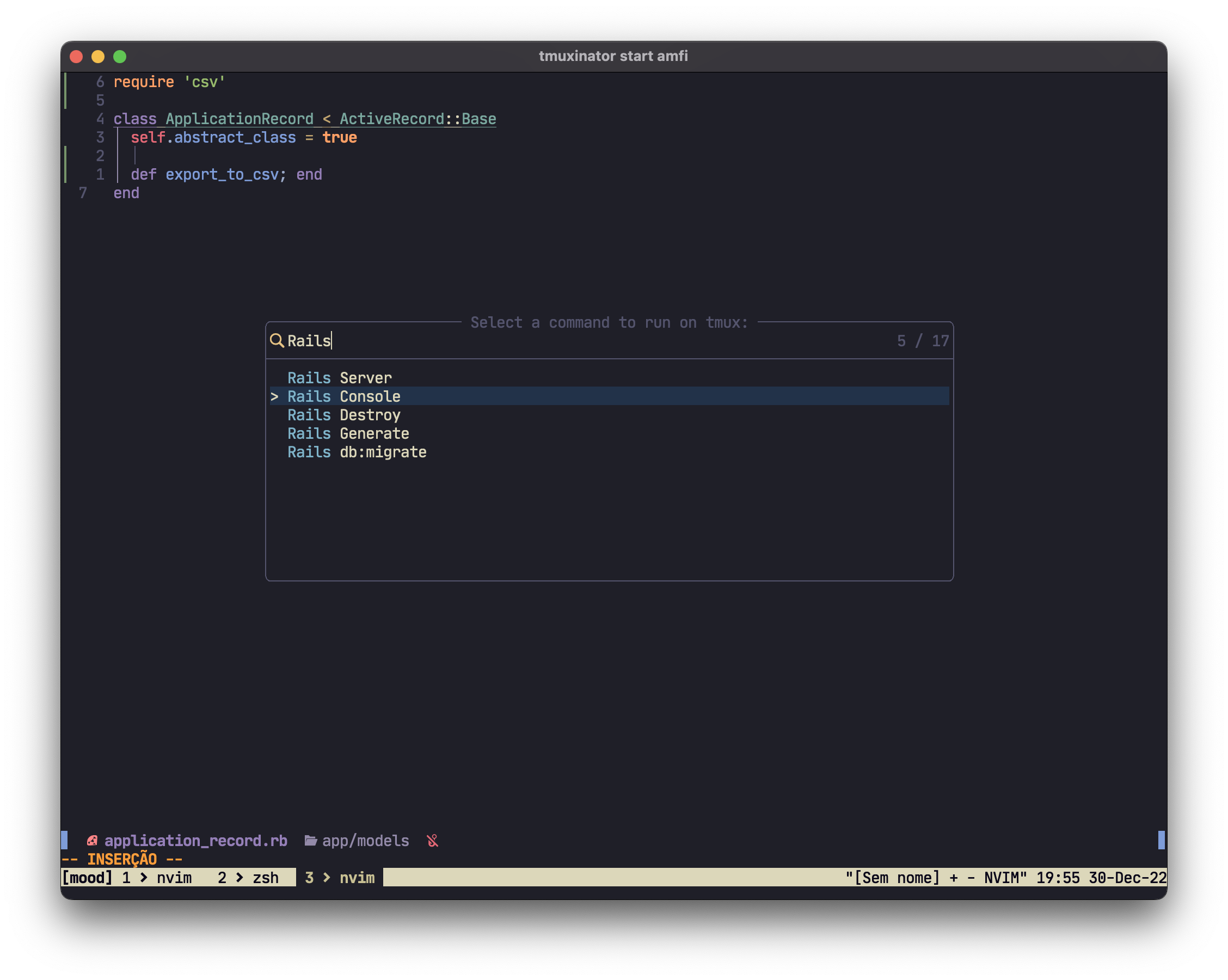1228x980 pixels.
Task: Switch to tmux window 2 zsh
Action: tap(248, 878)
